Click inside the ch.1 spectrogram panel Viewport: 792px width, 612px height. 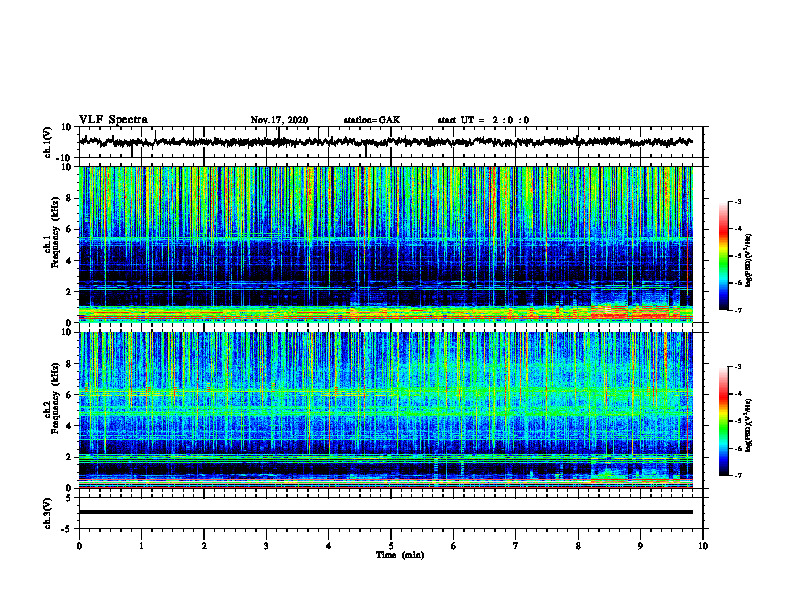(386, 244)
